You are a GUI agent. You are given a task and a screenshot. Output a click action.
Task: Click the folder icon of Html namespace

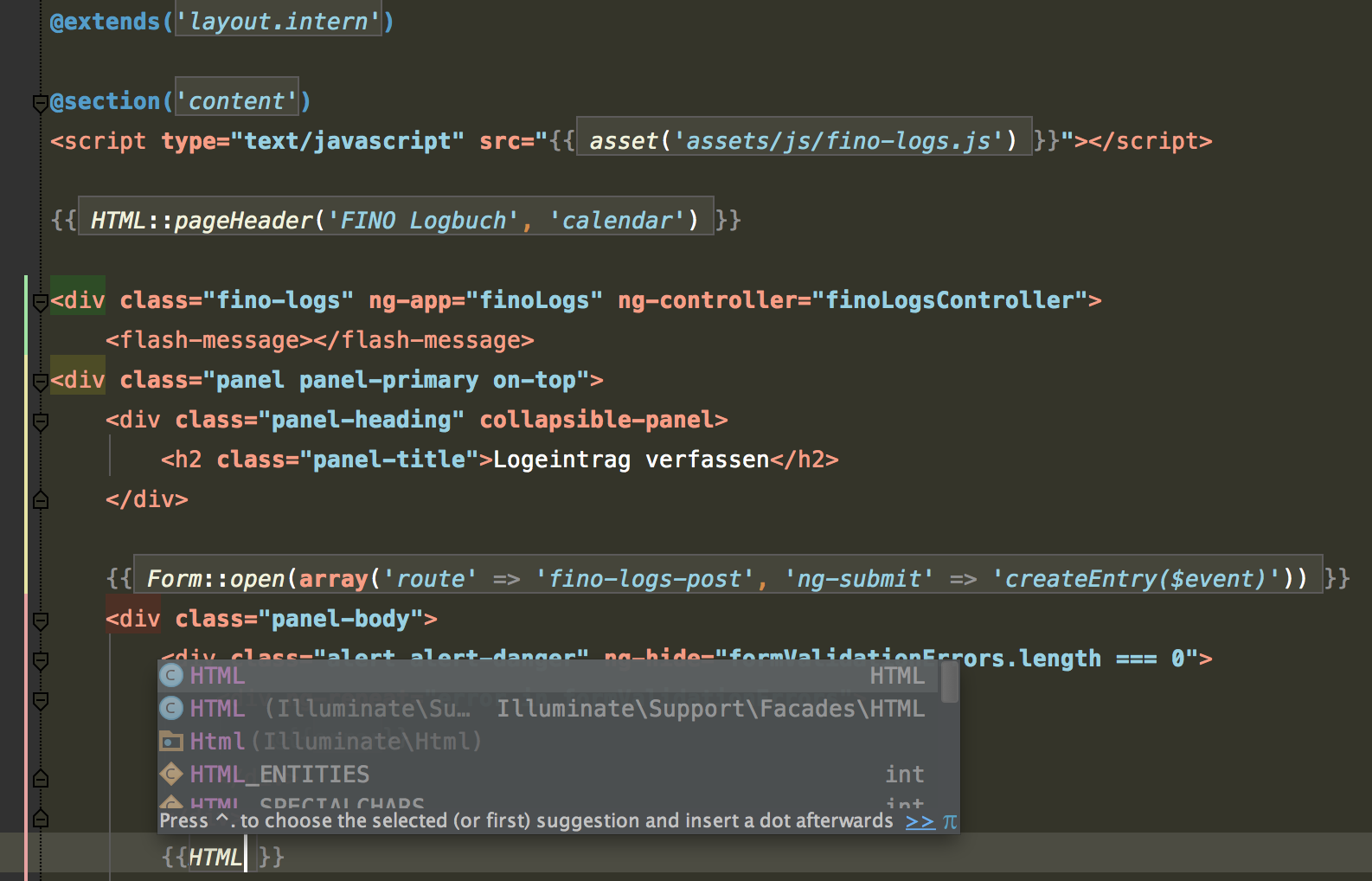[171, 742]
